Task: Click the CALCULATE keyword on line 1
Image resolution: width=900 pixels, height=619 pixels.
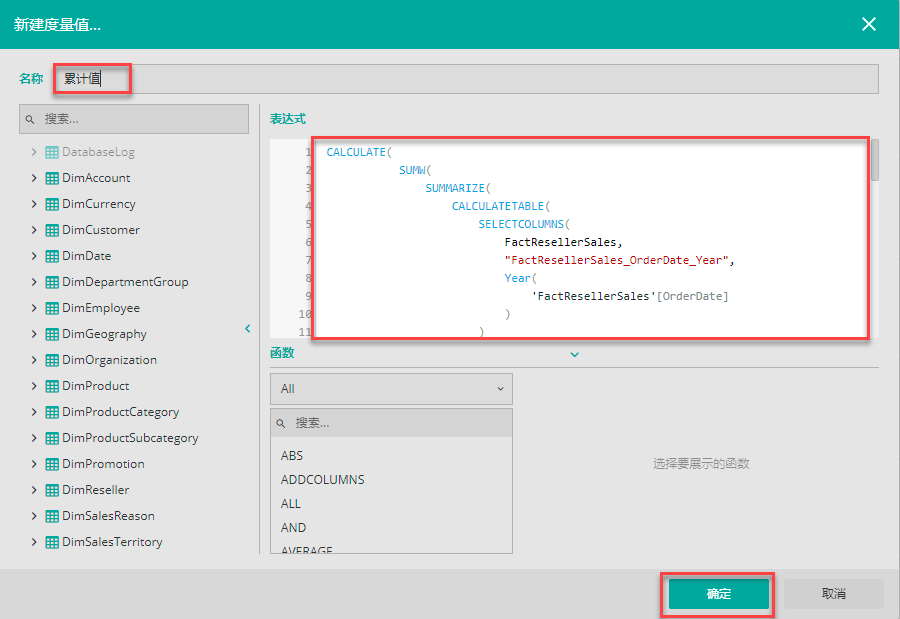Action: pos(356,152)
